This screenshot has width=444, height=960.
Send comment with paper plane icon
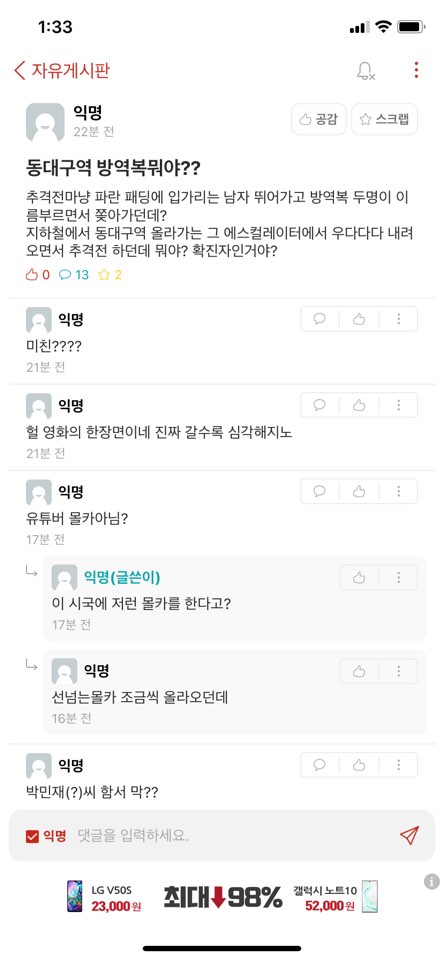click(409, 835)
